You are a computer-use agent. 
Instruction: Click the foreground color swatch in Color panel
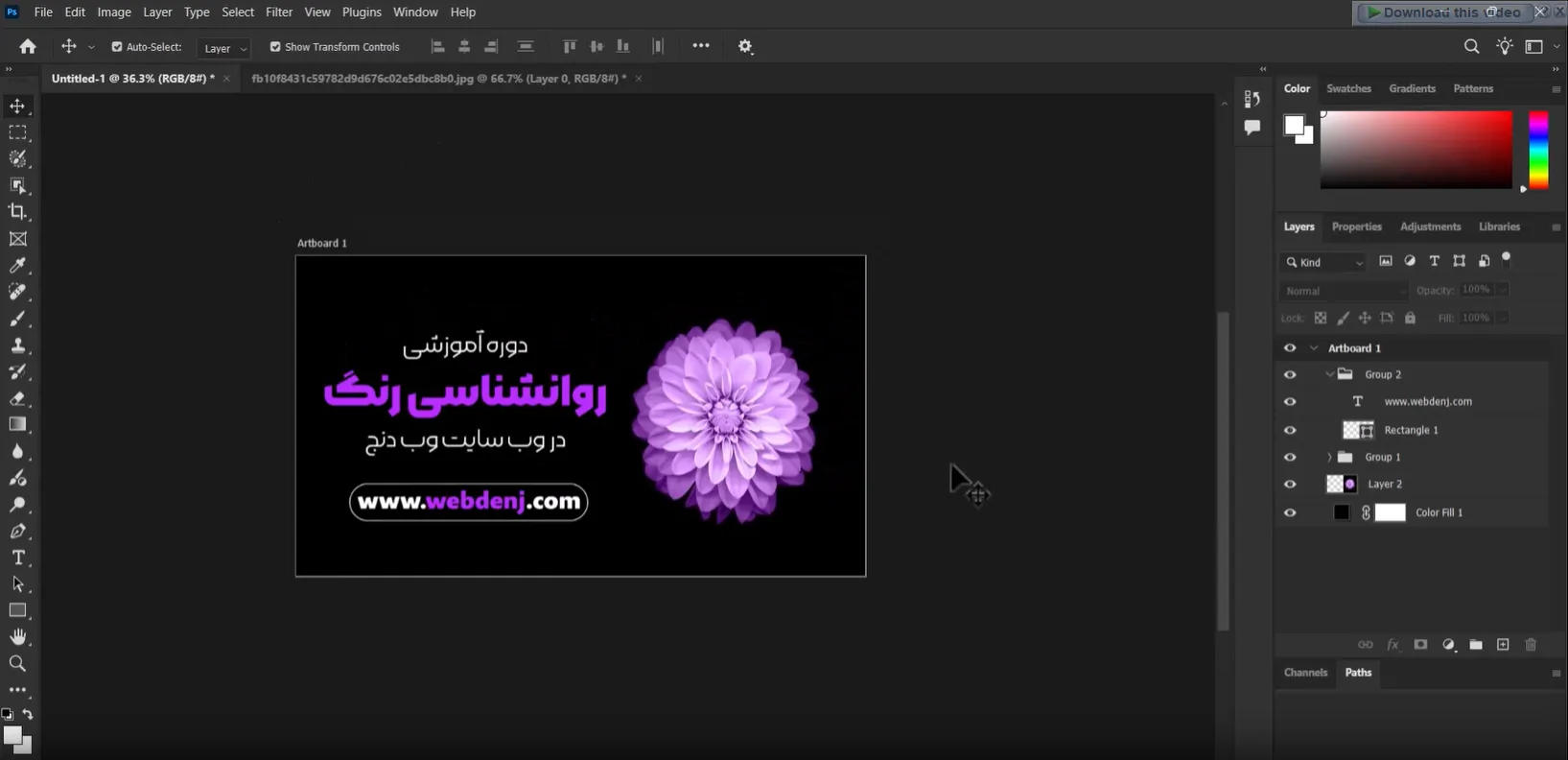coord(1294,125)
